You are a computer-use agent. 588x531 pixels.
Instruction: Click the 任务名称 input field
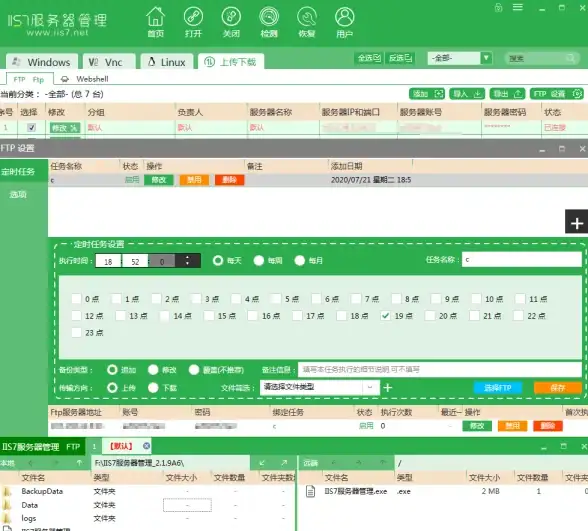point(522,260)
